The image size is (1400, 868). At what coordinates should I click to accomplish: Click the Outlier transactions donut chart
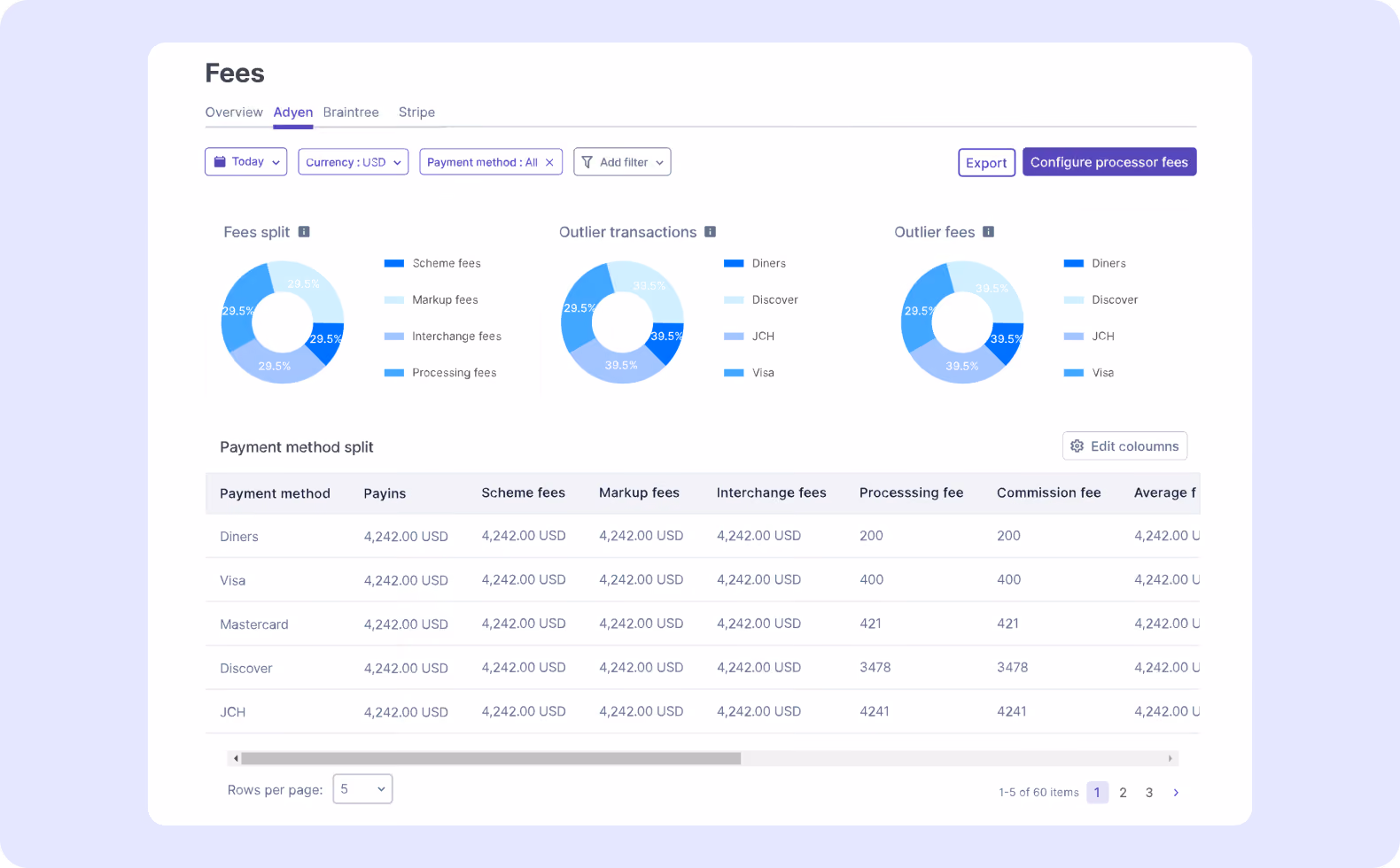coord(622,322)
